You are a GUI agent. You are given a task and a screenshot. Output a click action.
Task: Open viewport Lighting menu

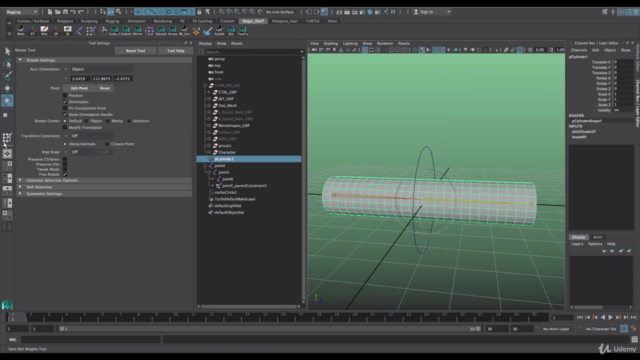pos(350,43)
